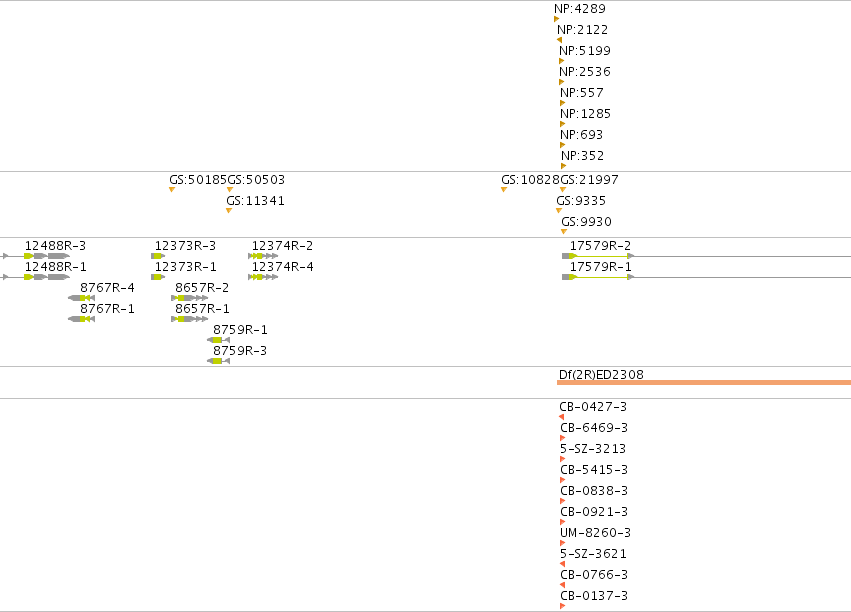Click the 17579R-2 long transcript glyph
Image resolution: width=851 pixels, height=612 pixels.
pos(706,256)
